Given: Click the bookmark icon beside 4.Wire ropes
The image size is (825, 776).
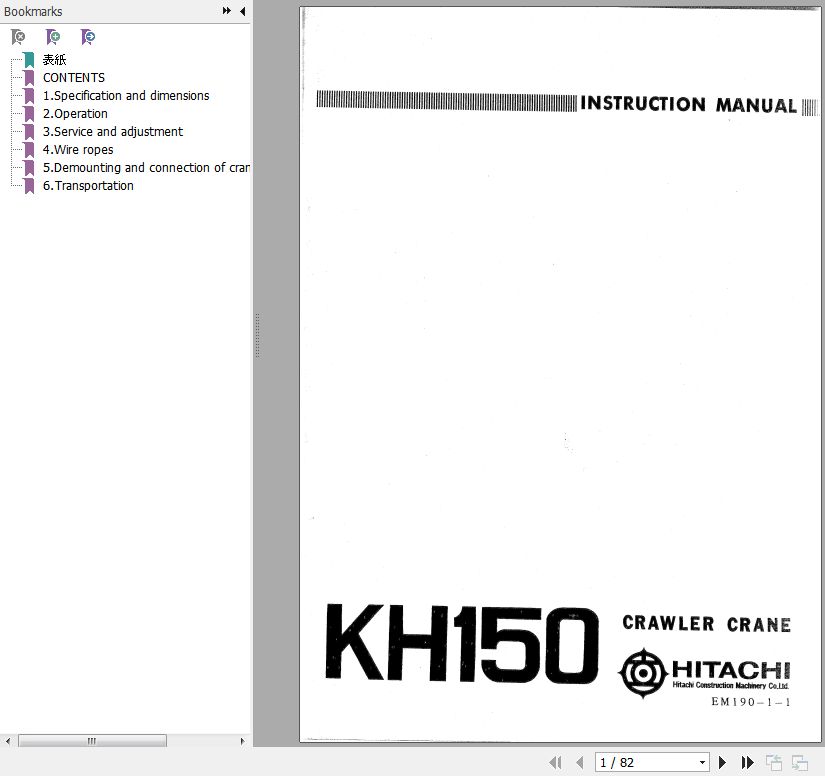Looking at the screenshot, I should point(29,150).
